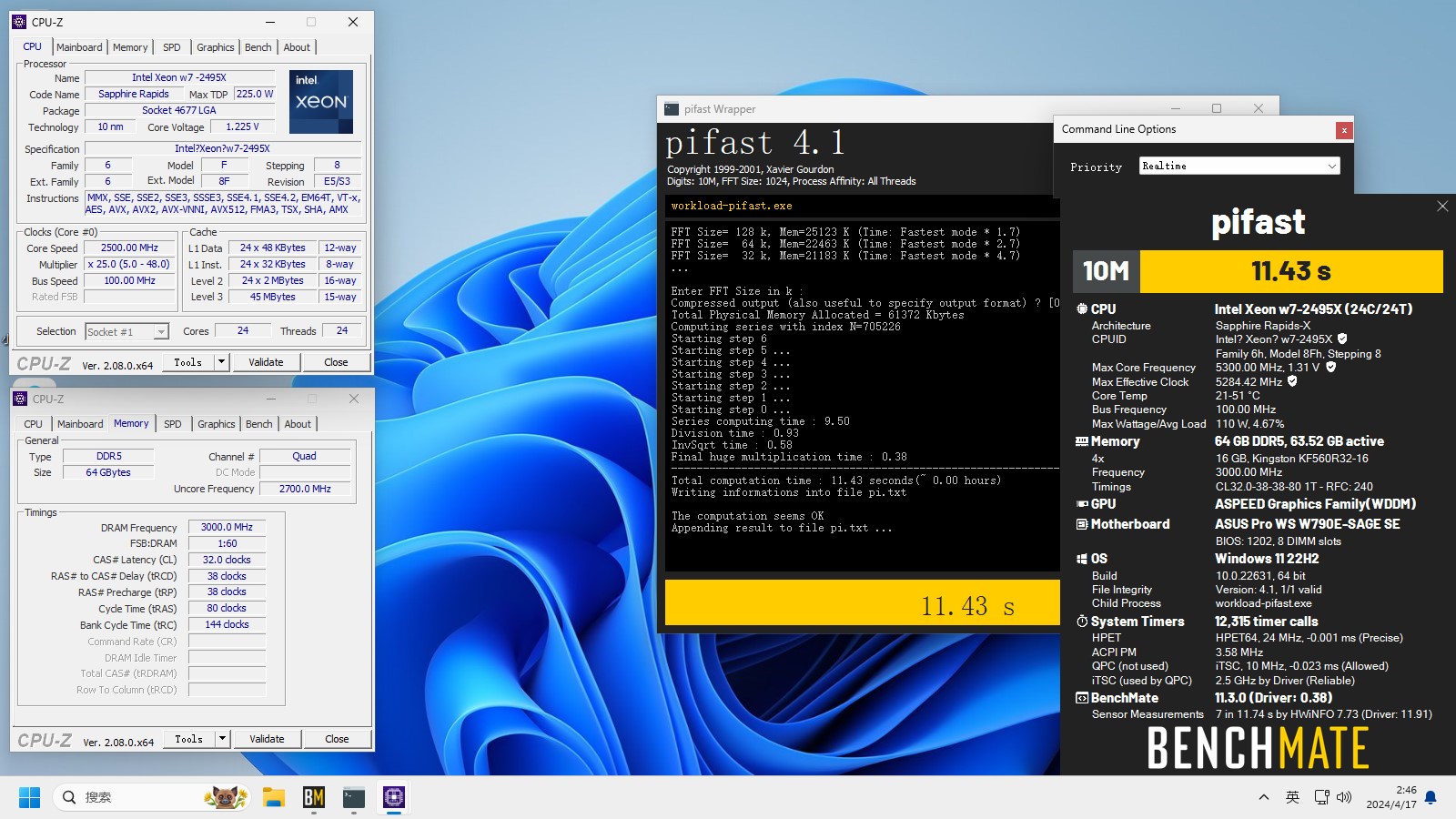Click the Name field Intel Xeon w7-2495X
The image size is (1456, 819).
point(179,77)
